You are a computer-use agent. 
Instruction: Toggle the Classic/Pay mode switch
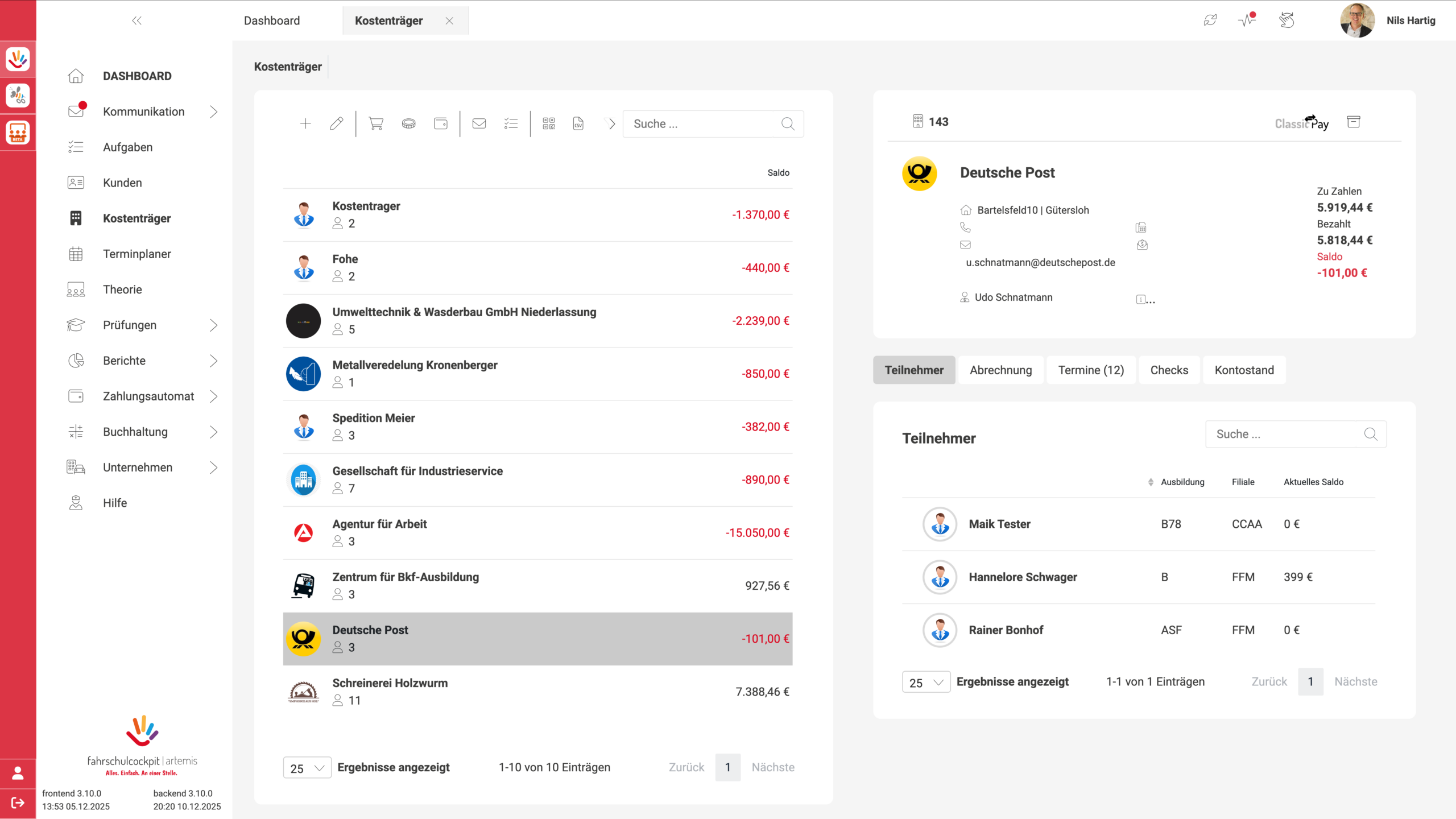pos(1301,123)
